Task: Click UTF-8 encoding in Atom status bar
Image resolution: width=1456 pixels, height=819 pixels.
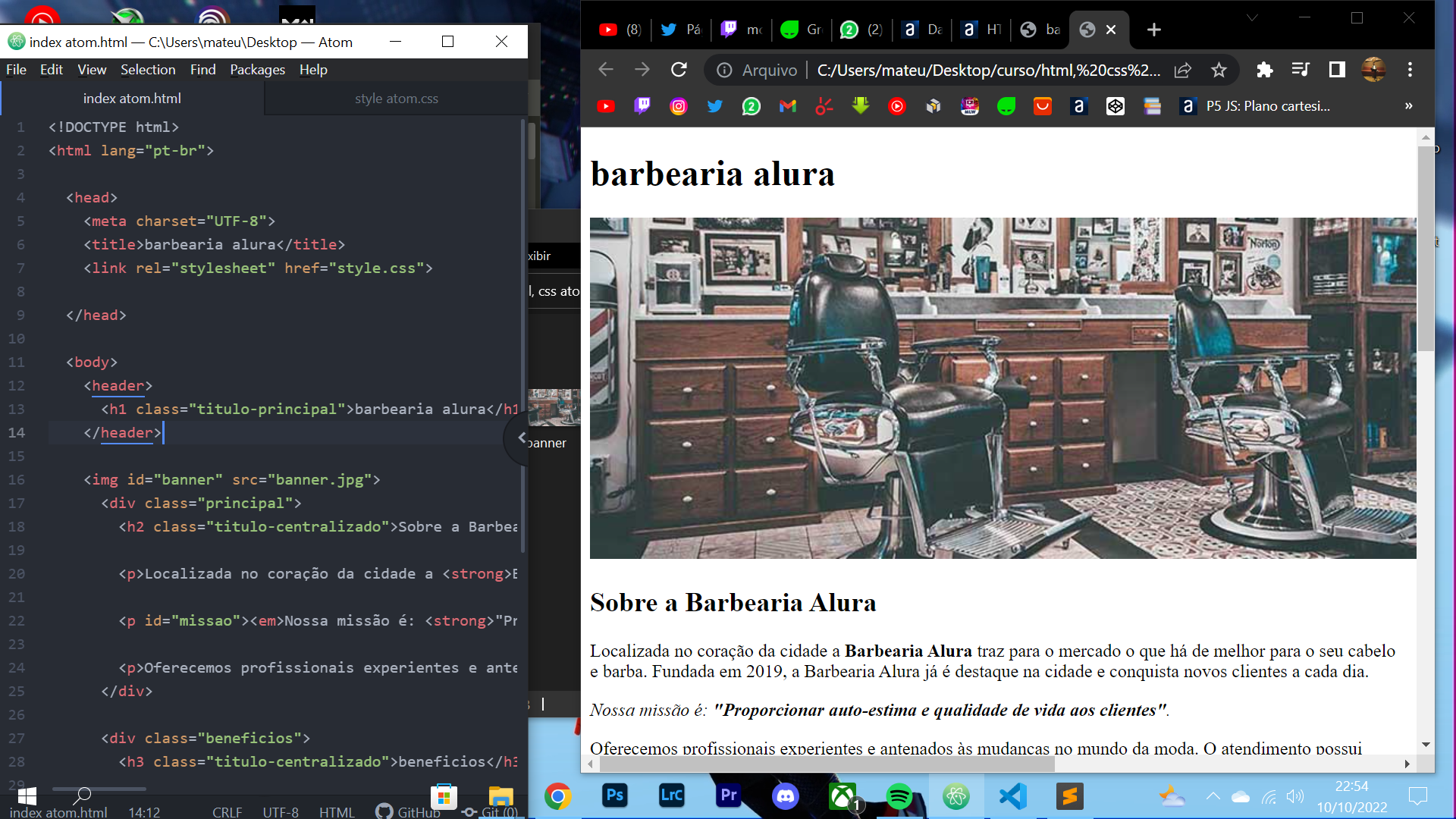Action: point(281,812)
